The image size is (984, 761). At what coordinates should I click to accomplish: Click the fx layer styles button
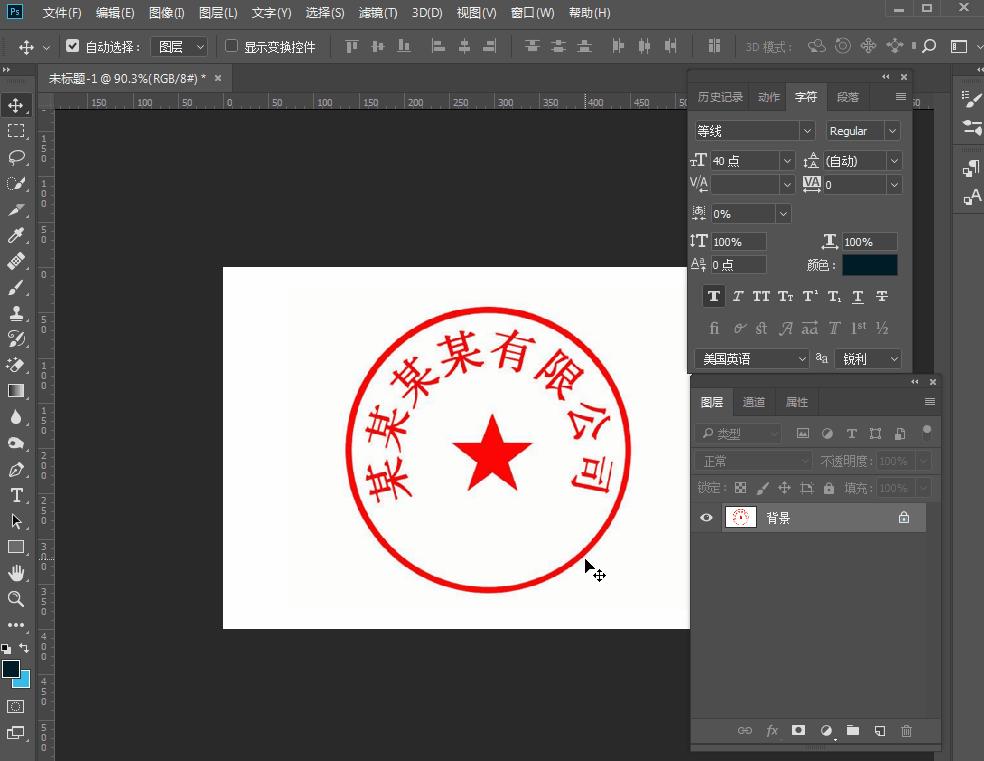point(771,731)
